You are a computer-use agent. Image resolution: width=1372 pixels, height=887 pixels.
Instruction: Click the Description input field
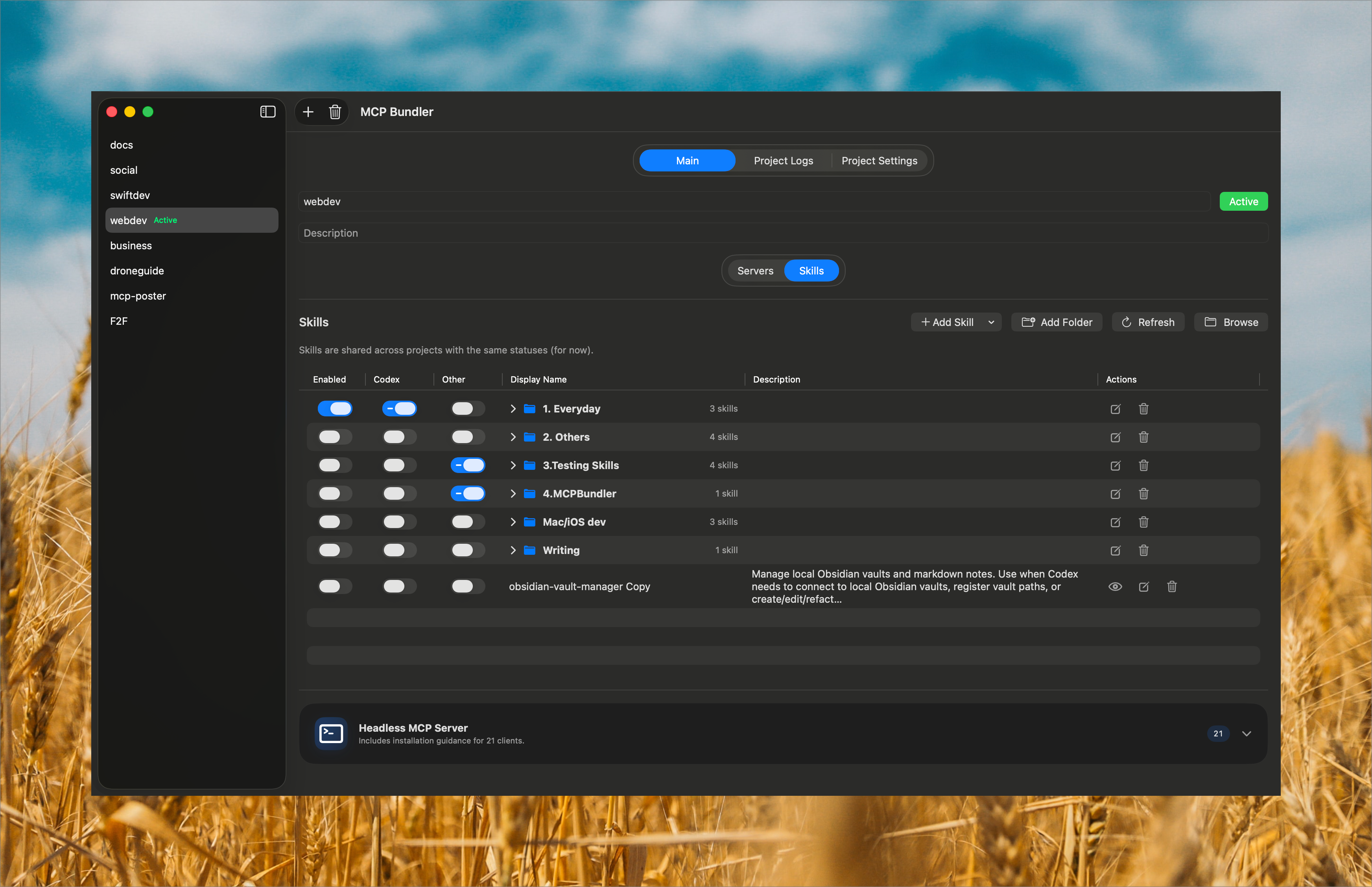pos(782,233)
